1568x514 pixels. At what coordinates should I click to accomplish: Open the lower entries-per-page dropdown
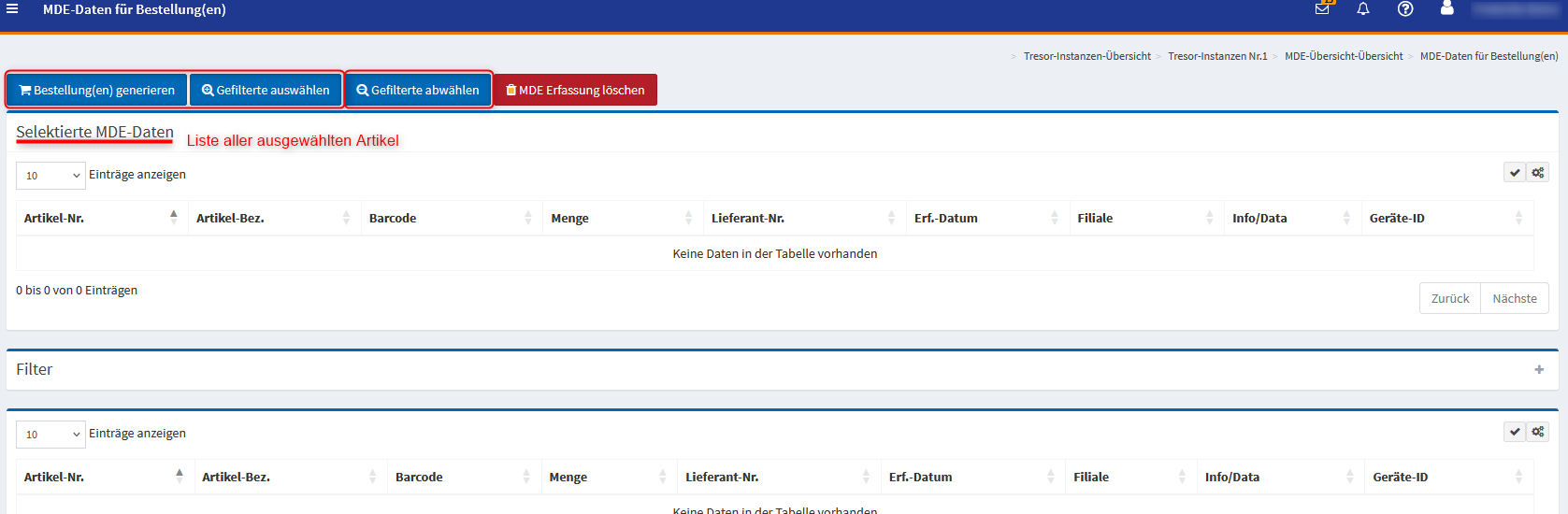pos(50,435)
